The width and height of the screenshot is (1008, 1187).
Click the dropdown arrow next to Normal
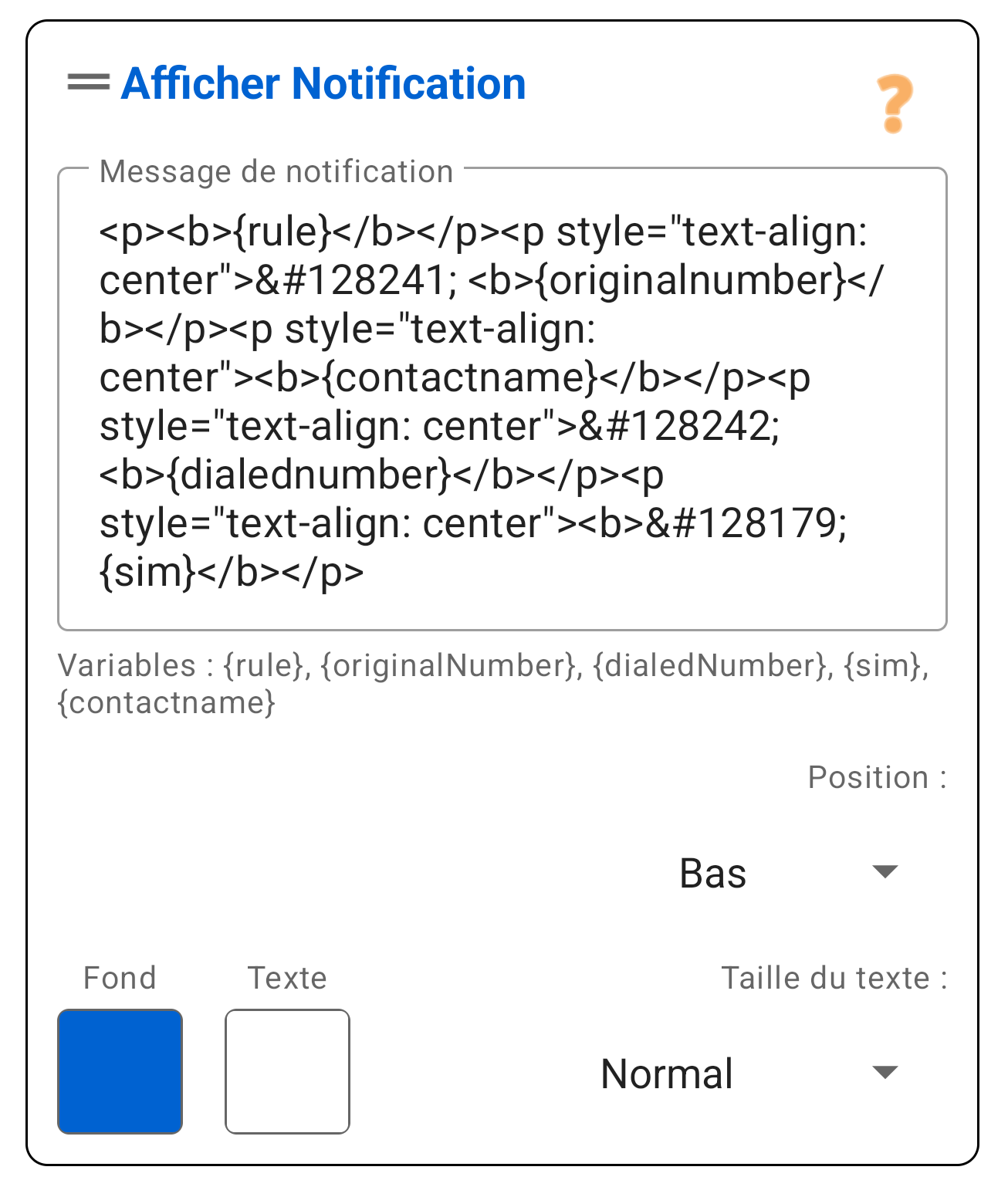click(885, 1073)
